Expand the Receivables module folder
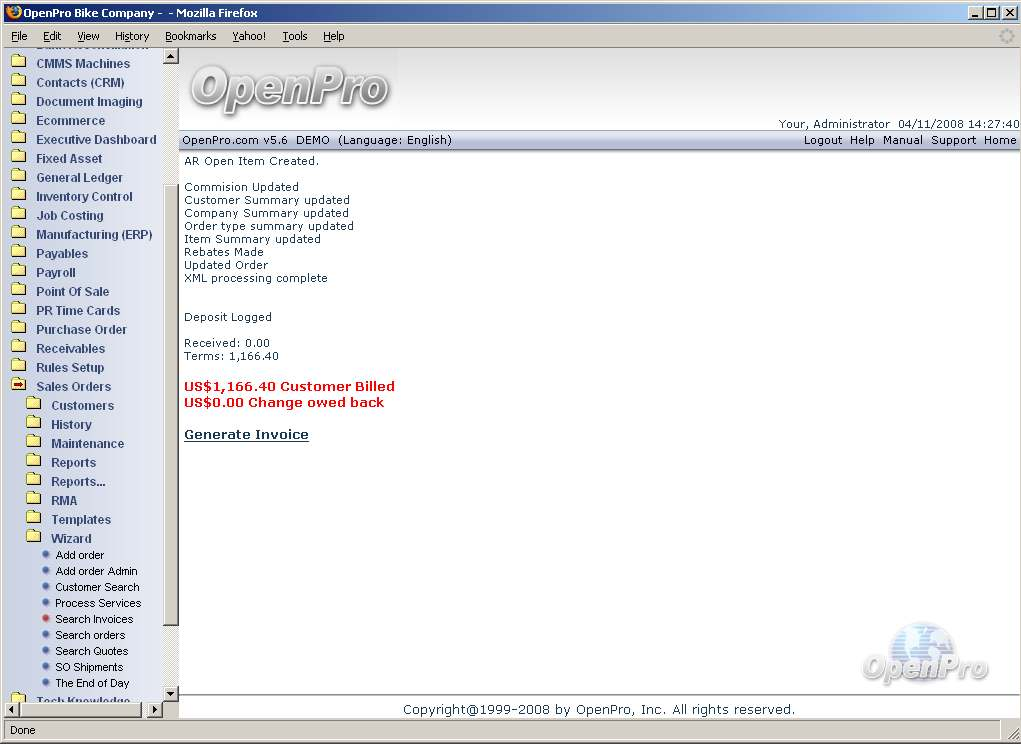The image size is (1021, 744). tap(70, 348)
